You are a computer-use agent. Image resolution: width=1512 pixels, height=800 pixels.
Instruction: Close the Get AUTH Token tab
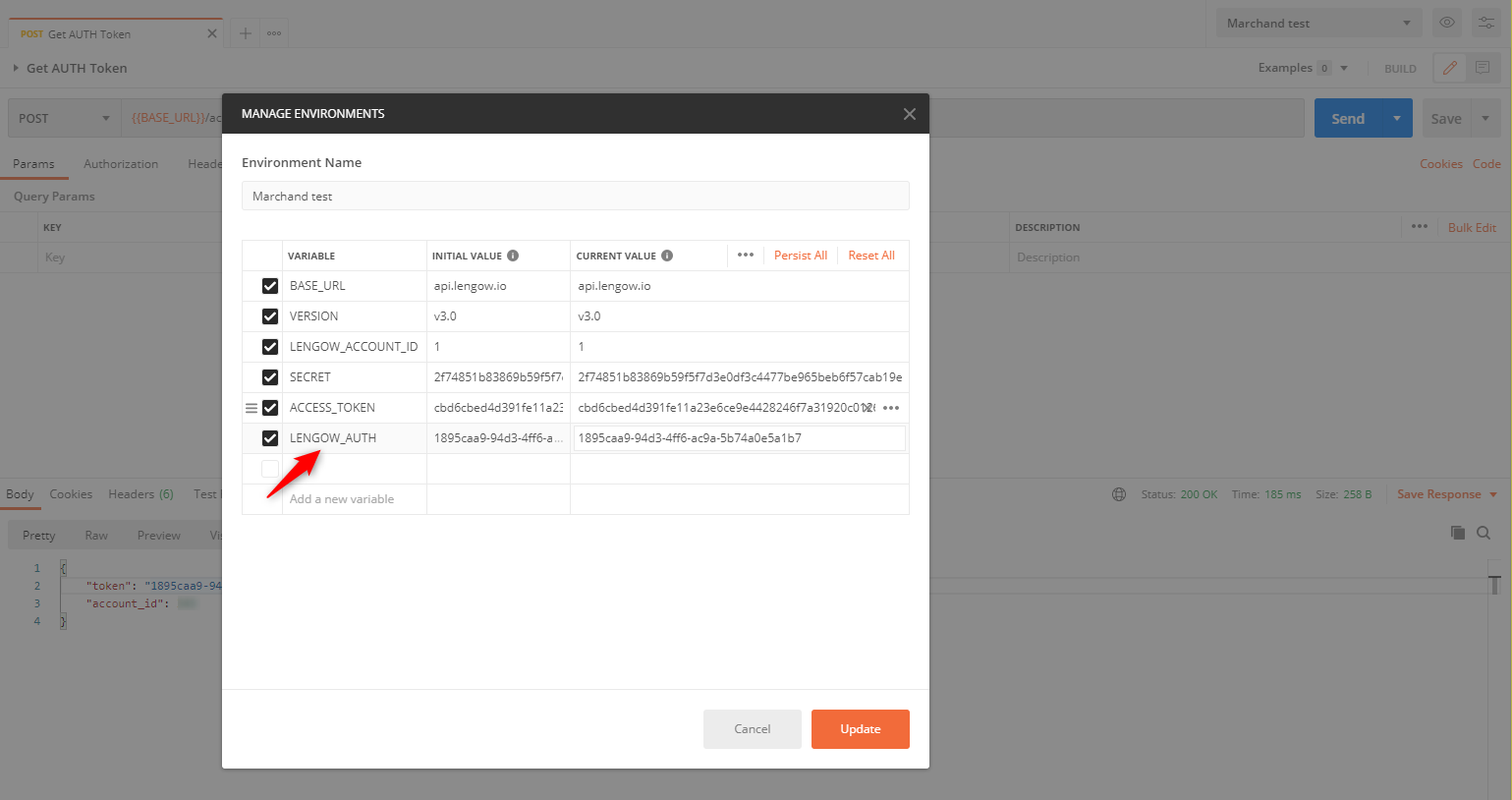(212, 33)
